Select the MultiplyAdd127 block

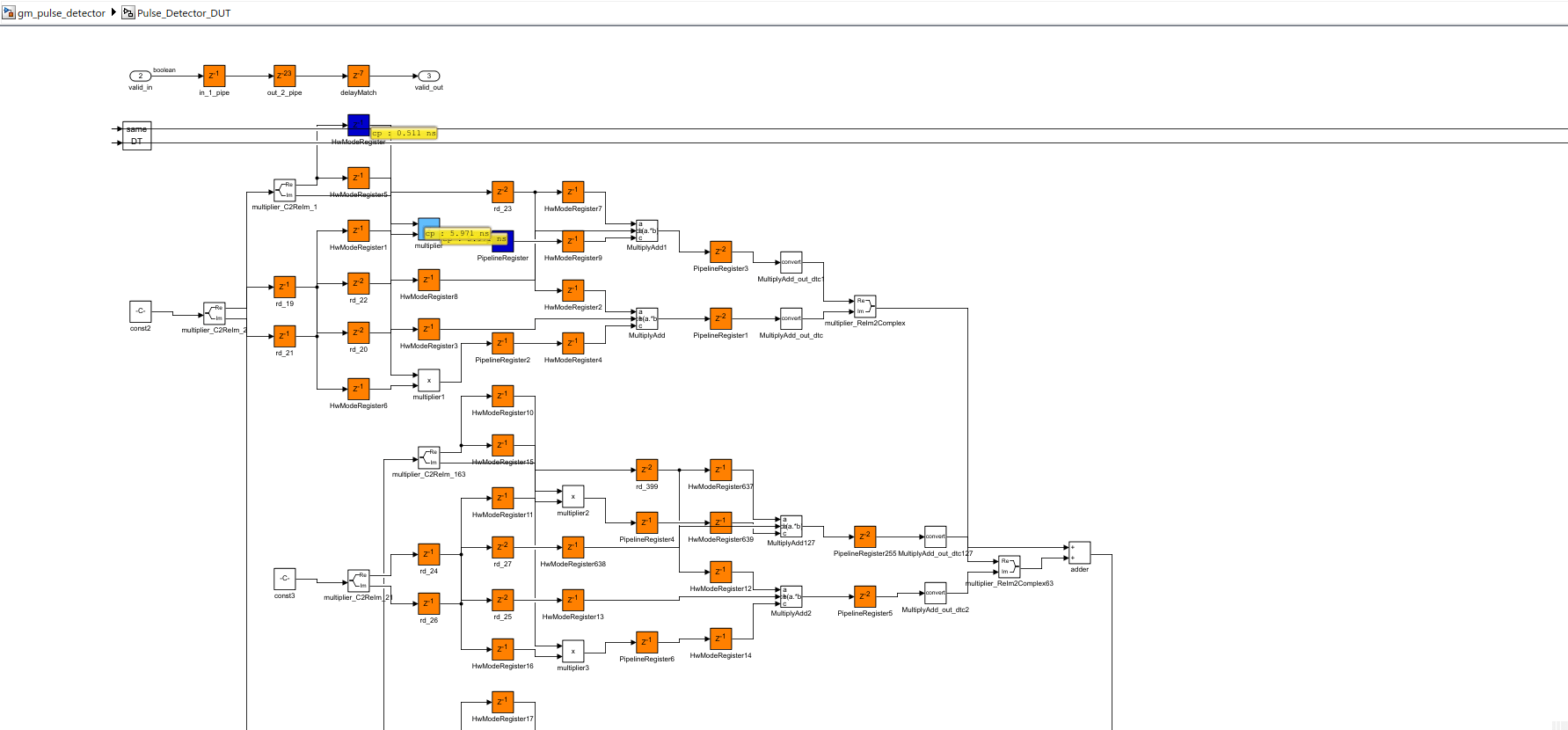(791, 526)
